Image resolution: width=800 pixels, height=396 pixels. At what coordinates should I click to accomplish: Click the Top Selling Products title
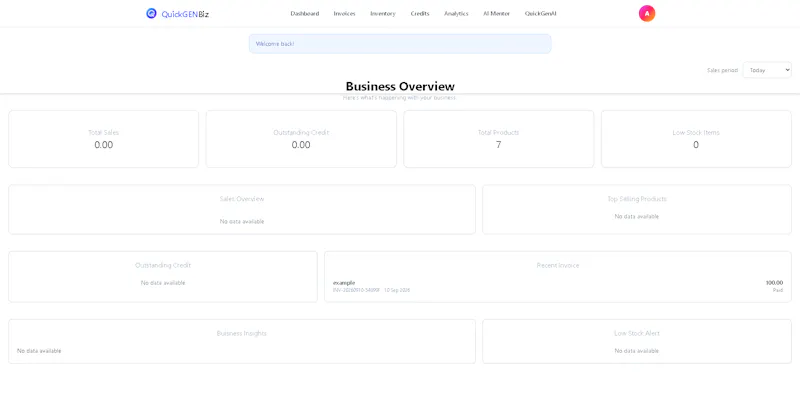637,199
